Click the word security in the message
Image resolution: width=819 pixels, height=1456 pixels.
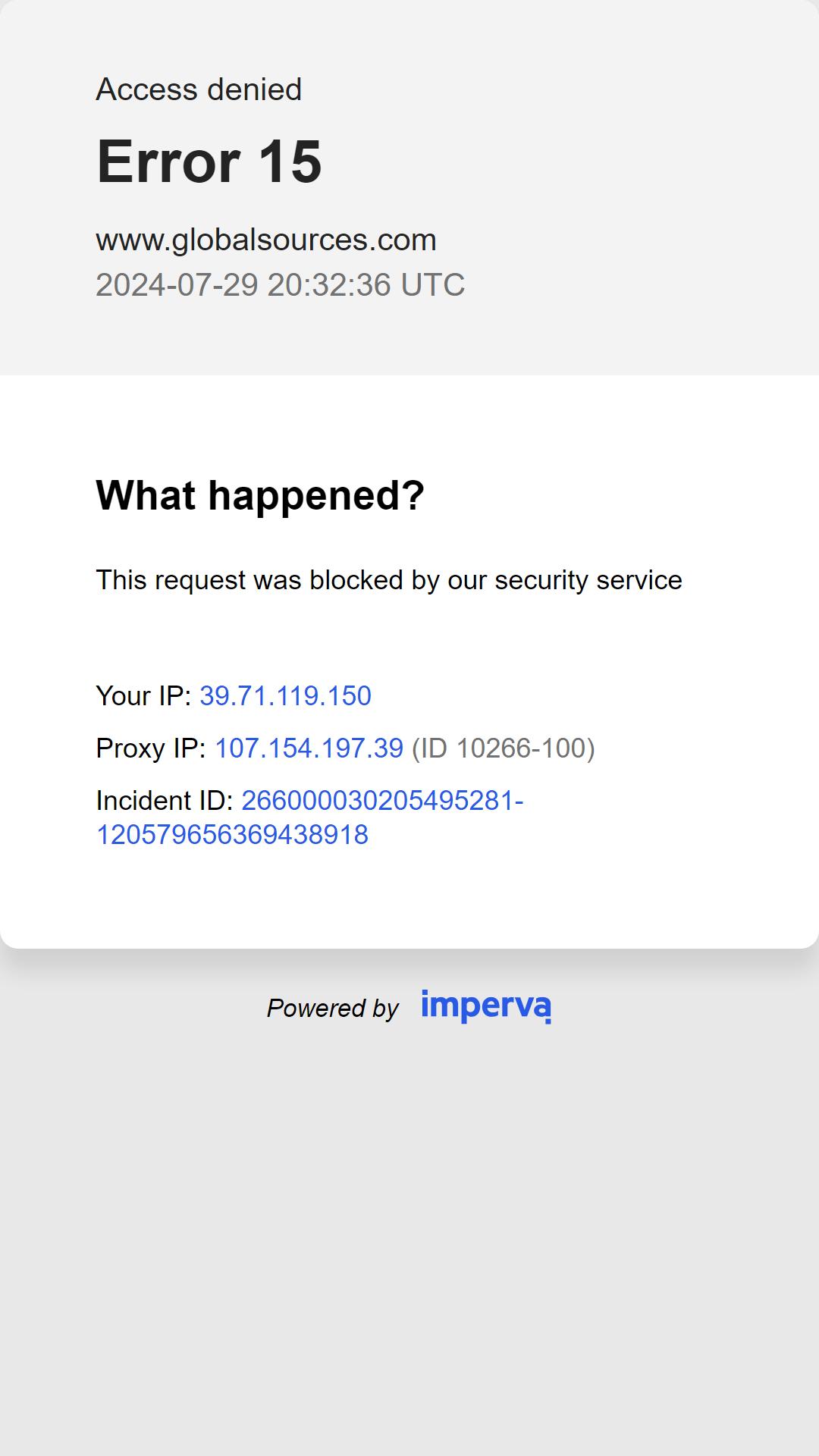tap(541, 580)
